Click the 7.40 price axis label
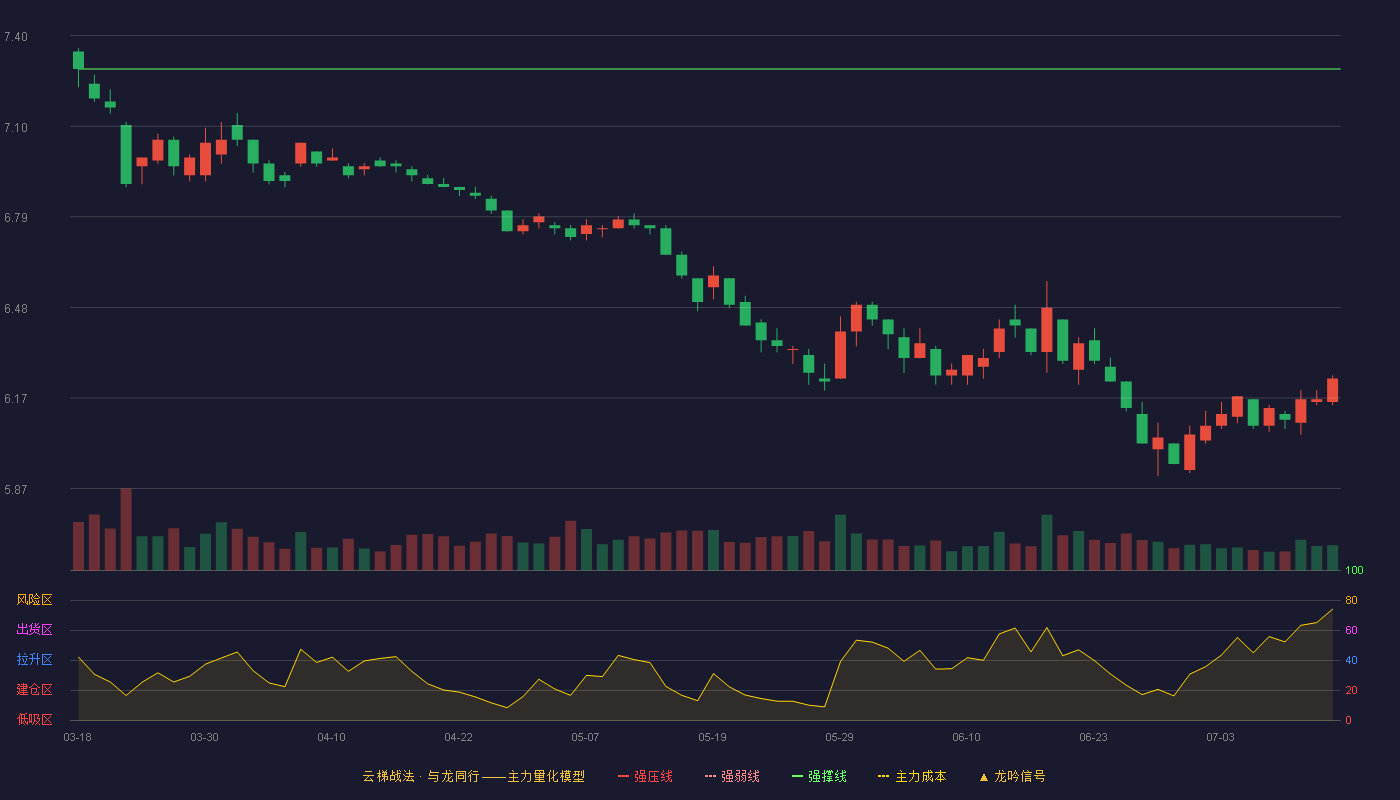Screen dimensions: 1400x800 [x=16, y=37]
